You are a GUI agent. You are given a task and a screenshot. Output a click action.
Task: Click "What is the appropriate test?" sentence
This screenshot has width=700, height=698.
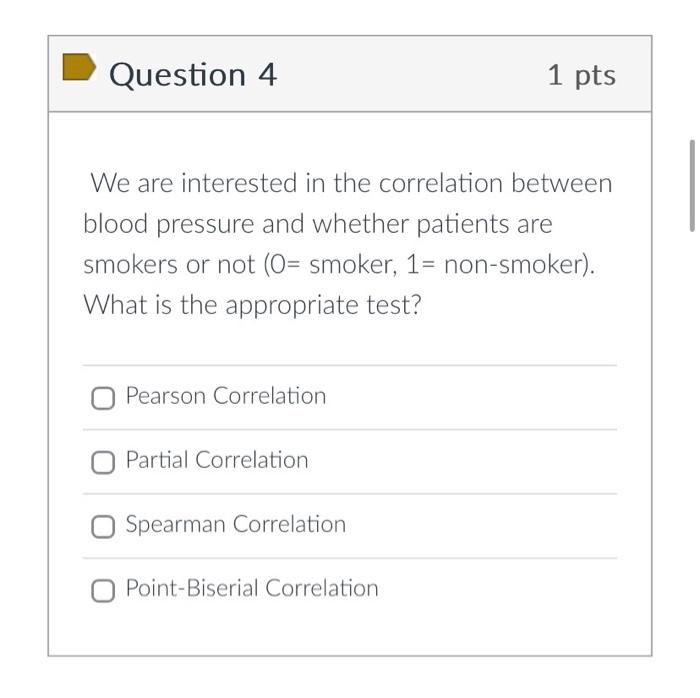[252, 304]
